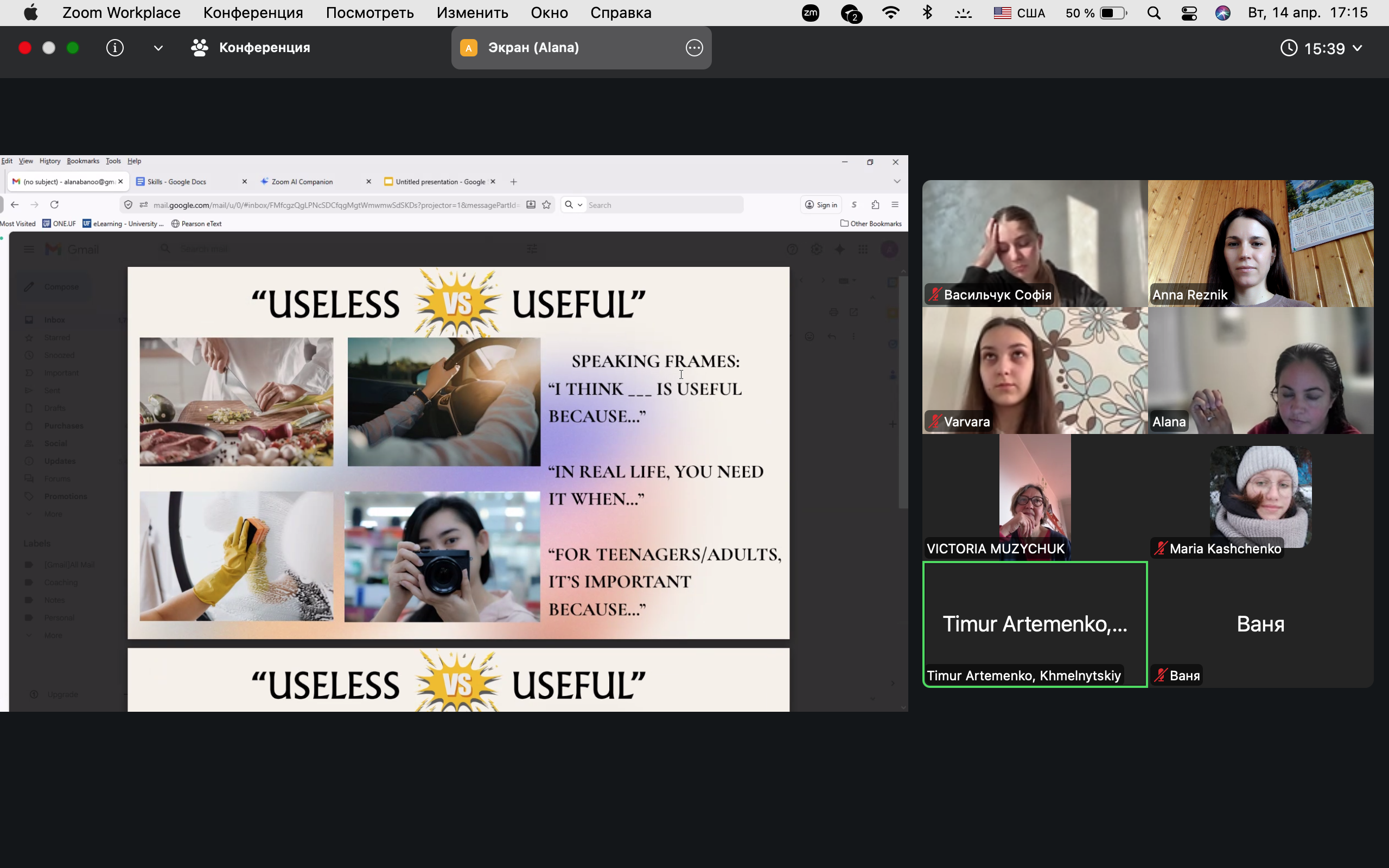The image size is (1389, 868).
Task: Click the meeting info icon
Action: pyautogui.click(x=115, y=48)
